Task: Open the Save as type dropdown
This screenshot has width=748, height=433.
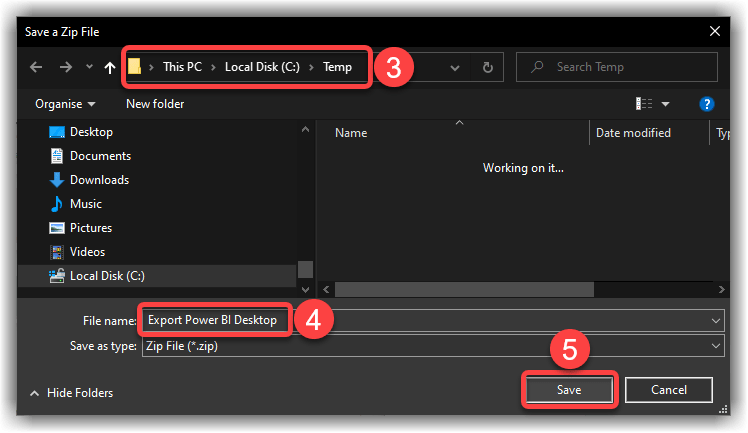Action: (715, 345)
